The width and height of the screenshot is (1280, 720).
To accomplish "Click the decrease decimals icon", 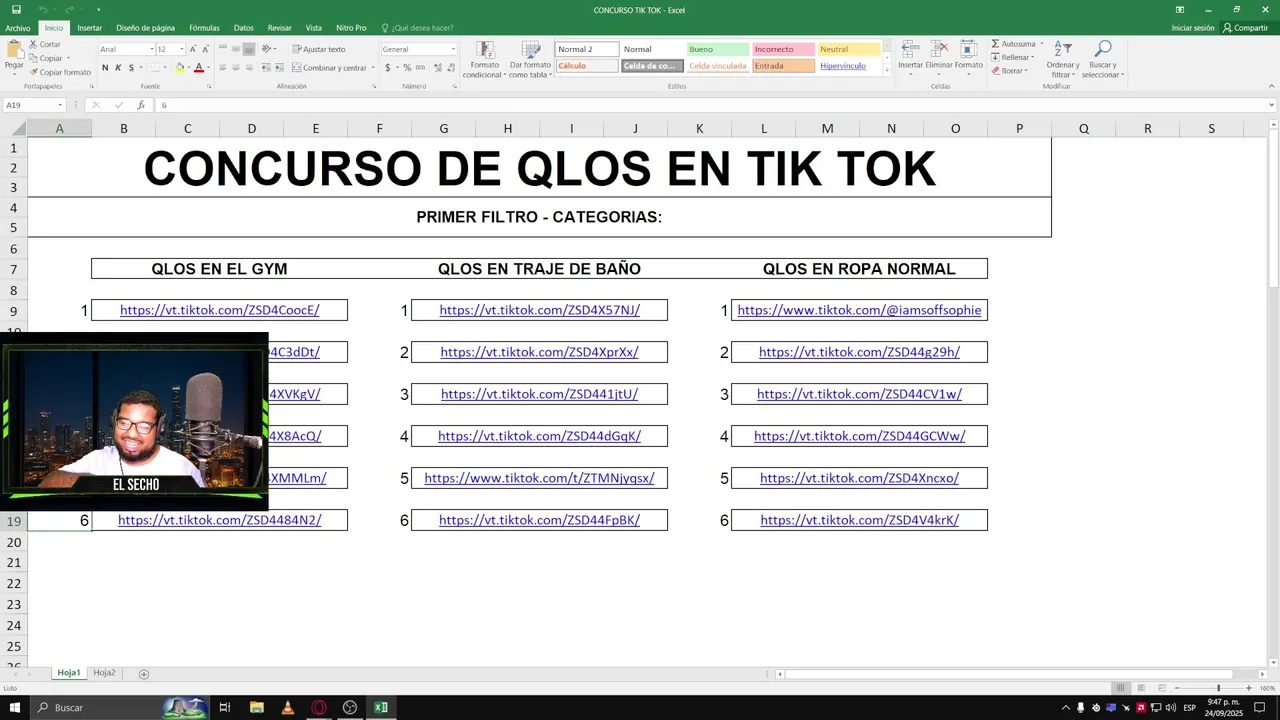I will click(x=449, y=68).
